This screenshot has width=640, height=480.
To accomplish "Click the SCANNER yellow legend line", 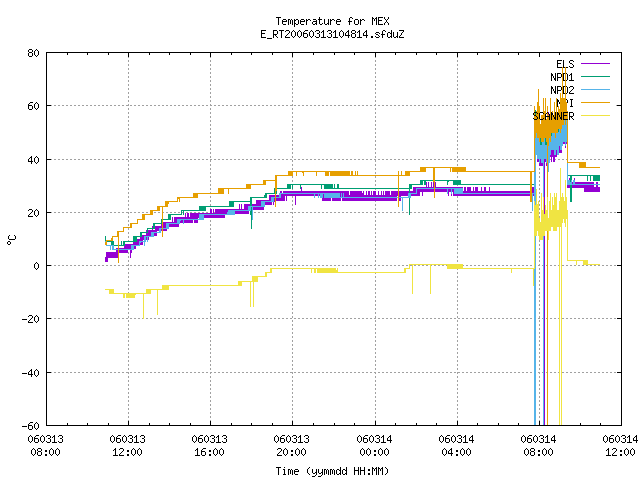I will pyautogui.click(x=595, y=116).
